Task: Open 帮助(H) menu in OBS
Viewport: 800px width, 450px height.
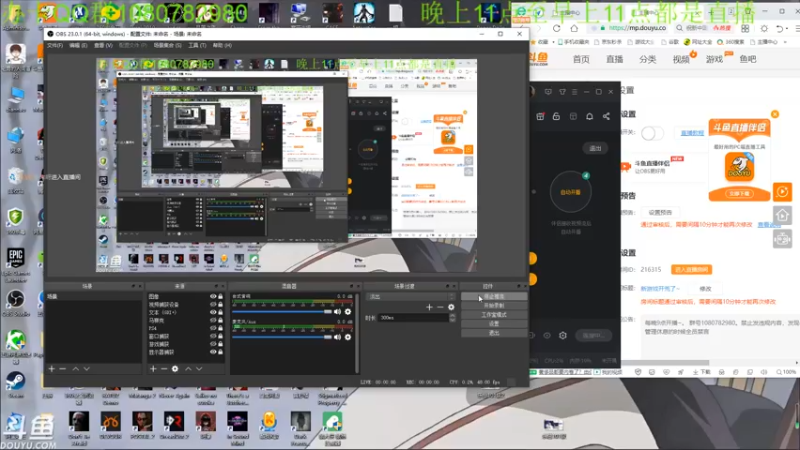Action: pos(222,45)
